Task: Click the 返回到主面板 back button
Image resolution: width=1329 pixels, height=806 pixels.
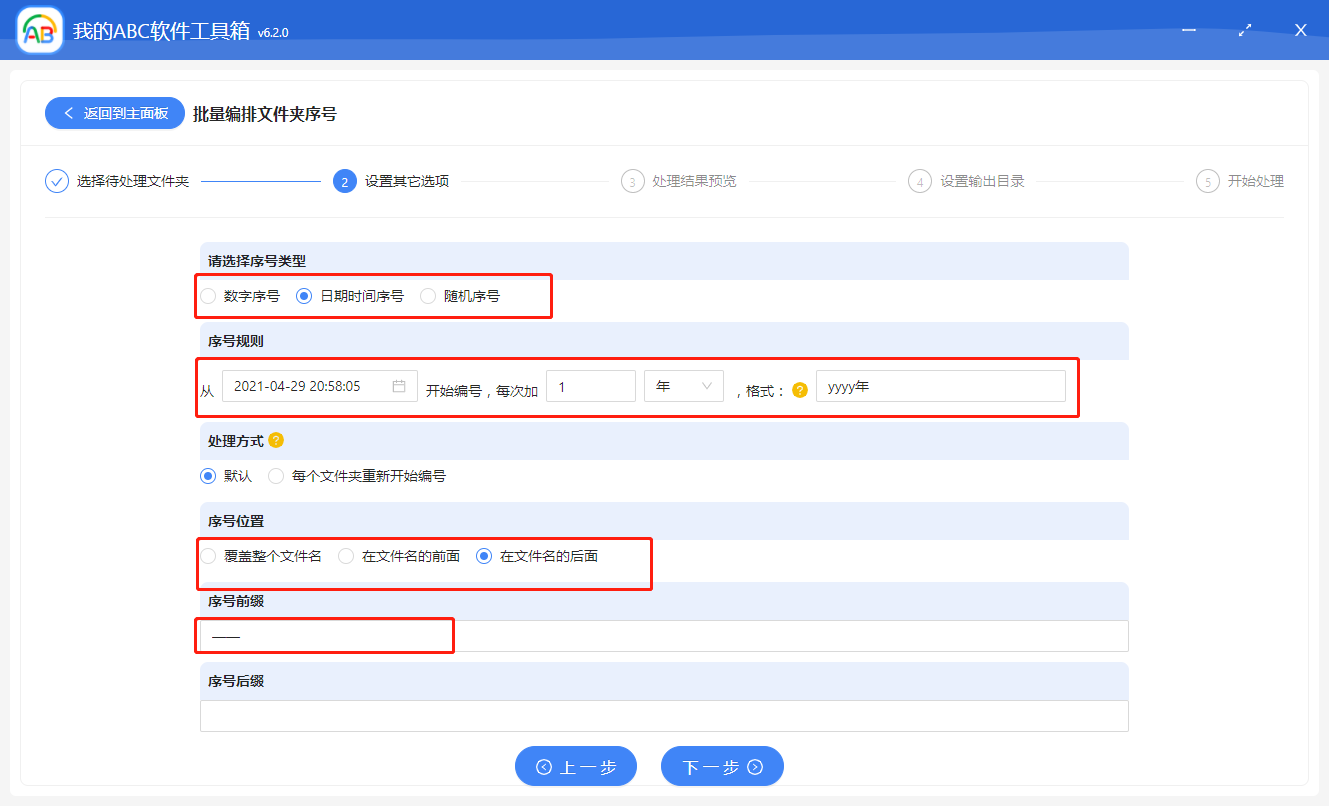Action: (114, 113)
